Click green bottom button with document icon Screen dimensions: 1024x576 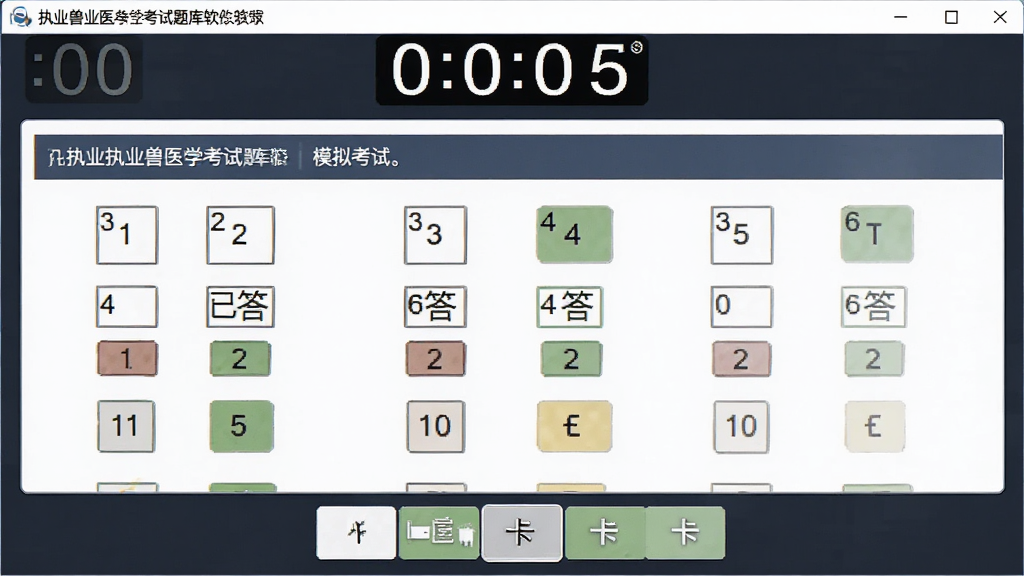tap(439, 533)
